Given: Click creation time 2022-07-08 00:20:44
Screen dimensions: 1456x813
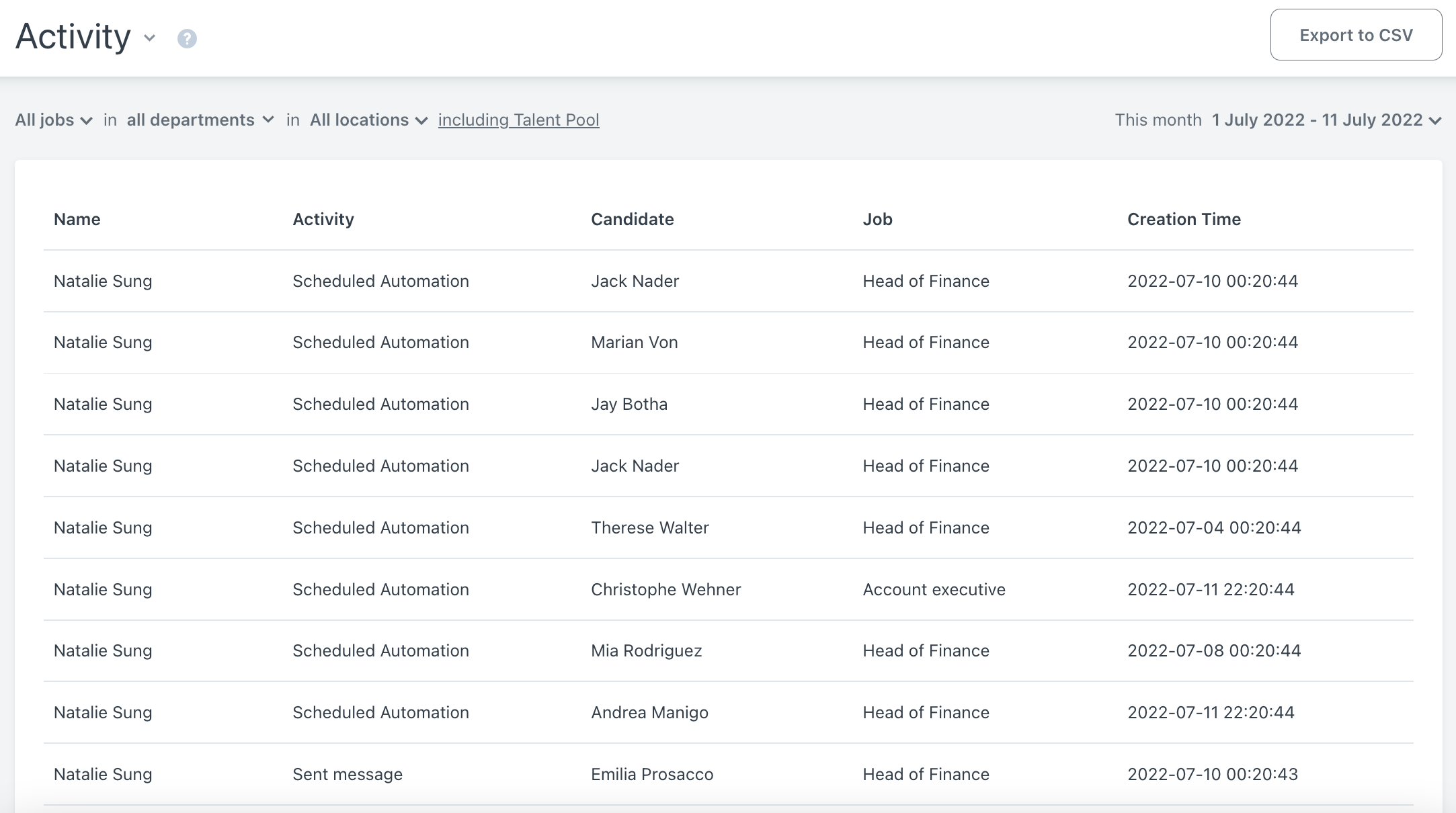Looking at the screenshot, I should pyautogui.click(x=1214, y=650).
